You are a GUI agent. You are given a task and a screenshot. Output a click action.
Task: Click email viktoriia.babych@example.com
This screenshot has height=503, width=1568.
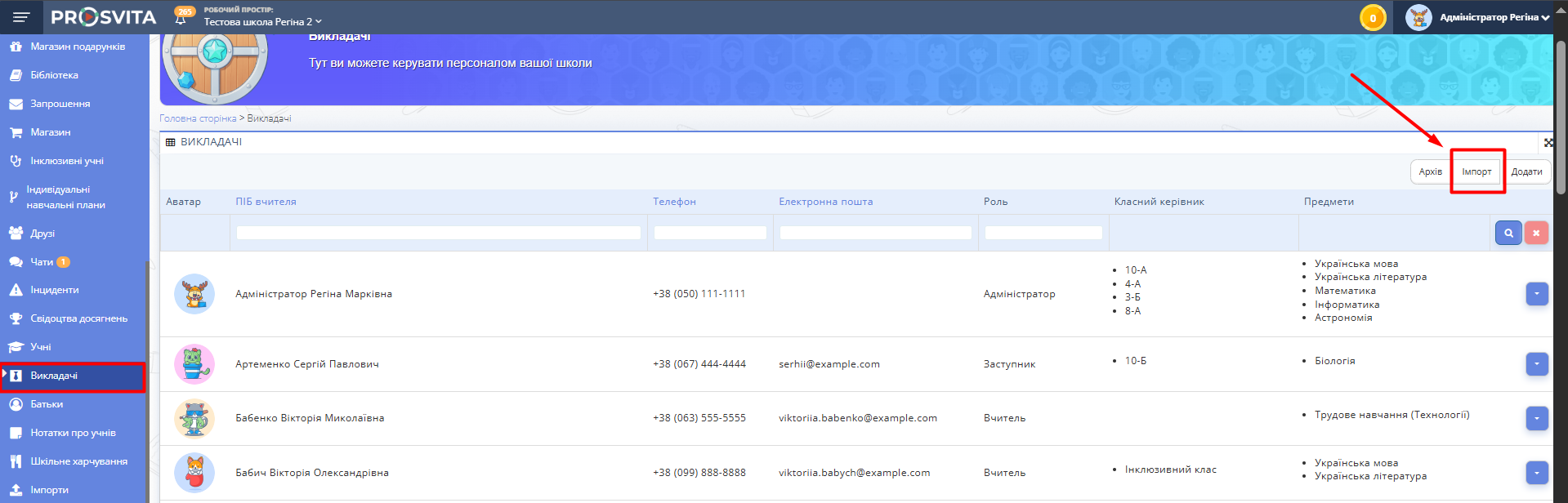click(x=854, y=473)
